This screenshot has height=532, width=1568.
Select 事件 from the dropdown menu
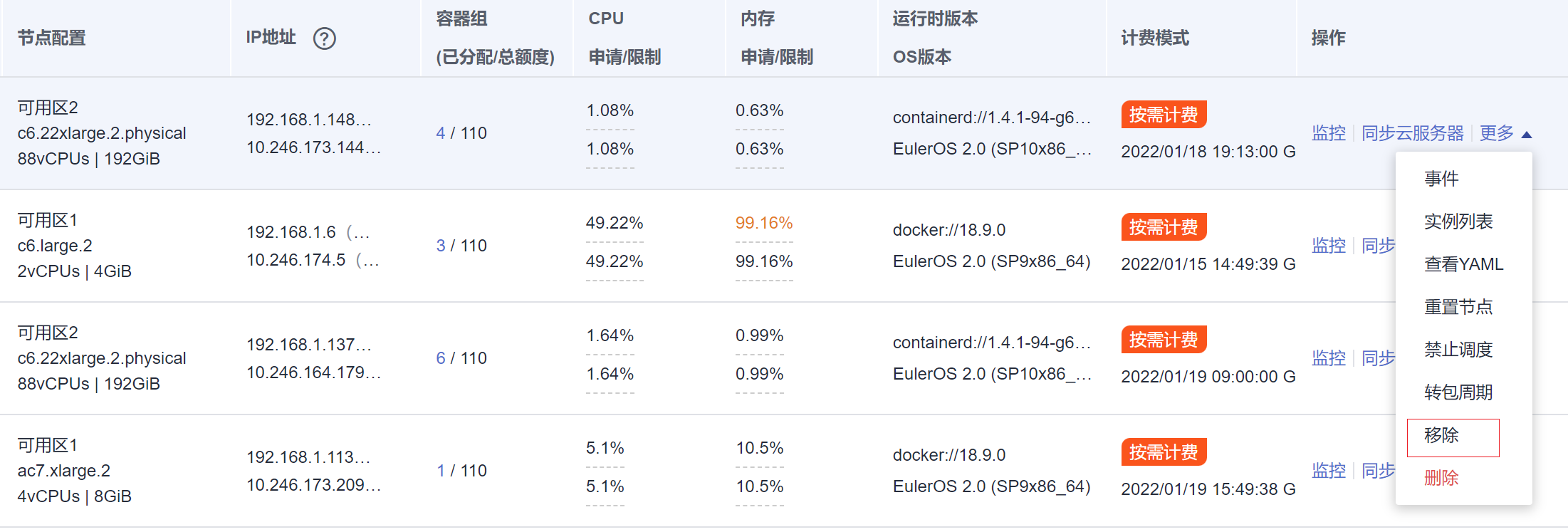click(x=1441, y=178)
